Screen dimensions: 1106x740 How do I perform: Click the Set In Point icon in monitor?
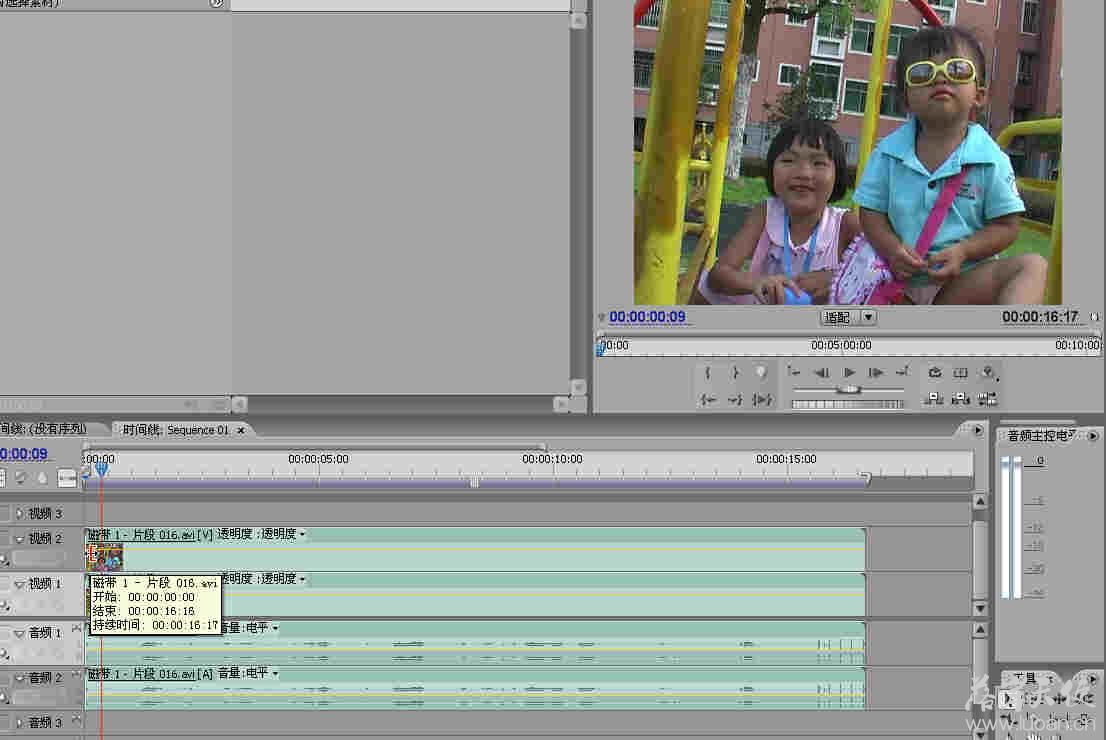click(x=707, y=372)
